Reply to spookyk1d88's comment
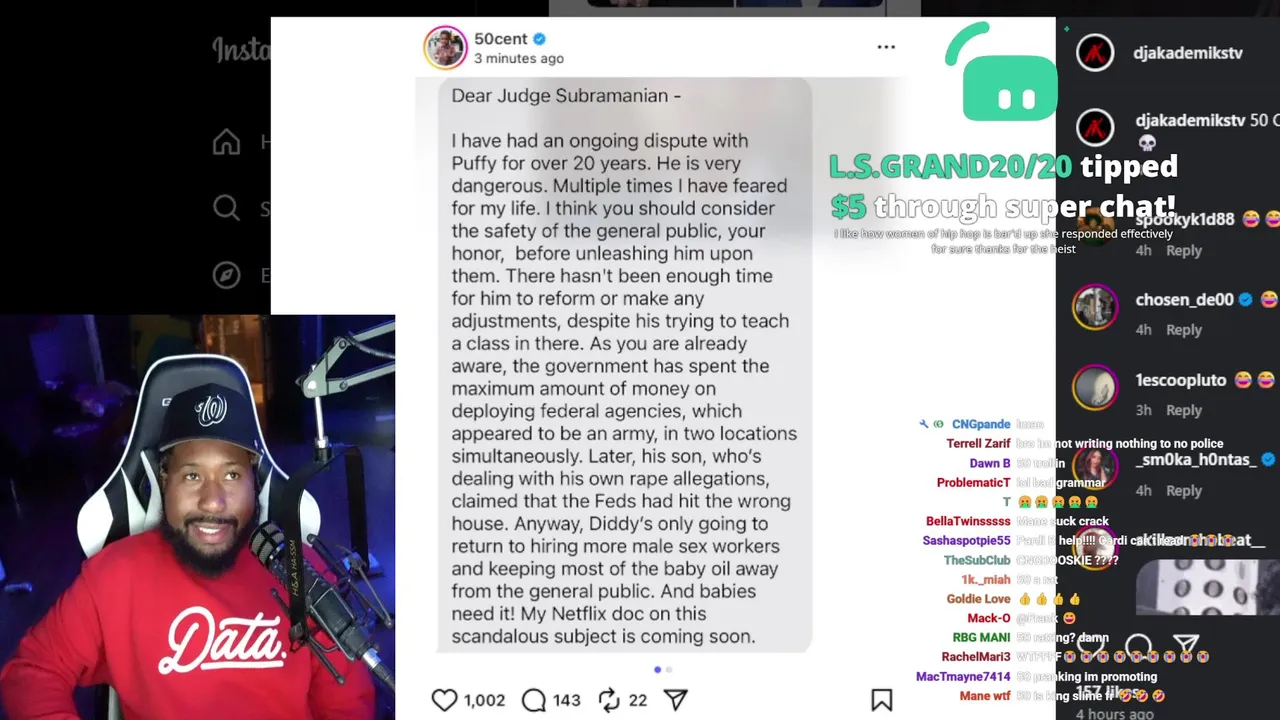The width and height of the screenshot is (1280, 720). point(1183,250)
